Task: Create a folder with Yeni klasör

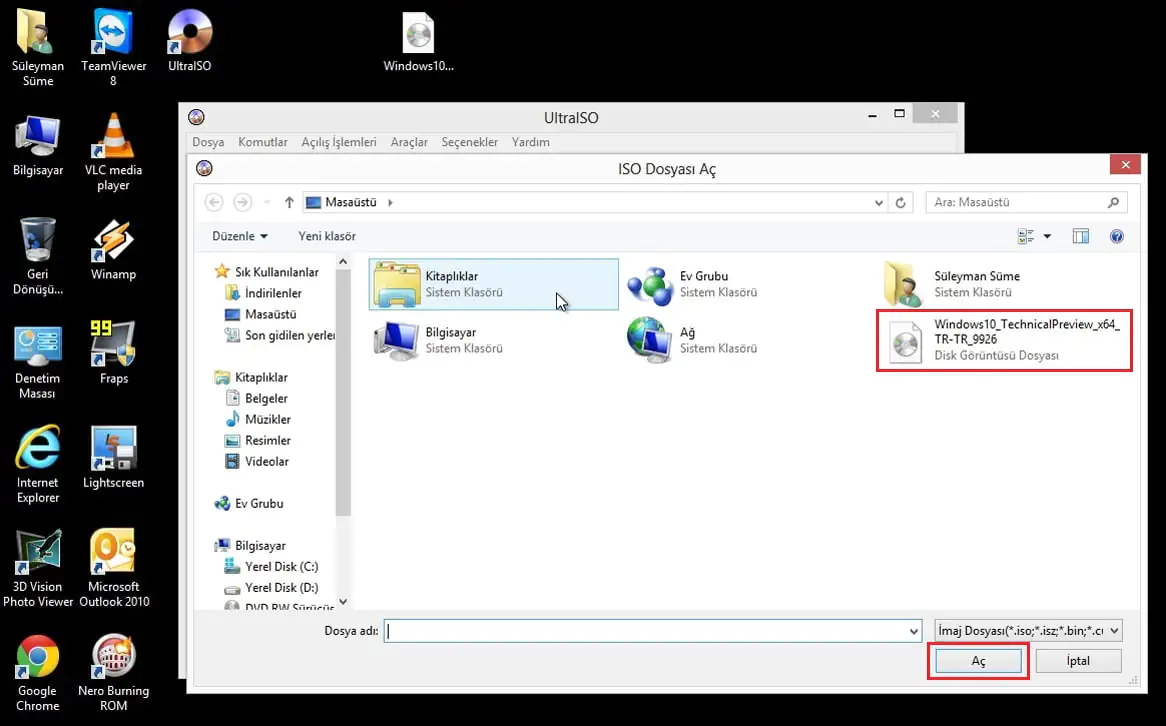Action: pos(327,235)
